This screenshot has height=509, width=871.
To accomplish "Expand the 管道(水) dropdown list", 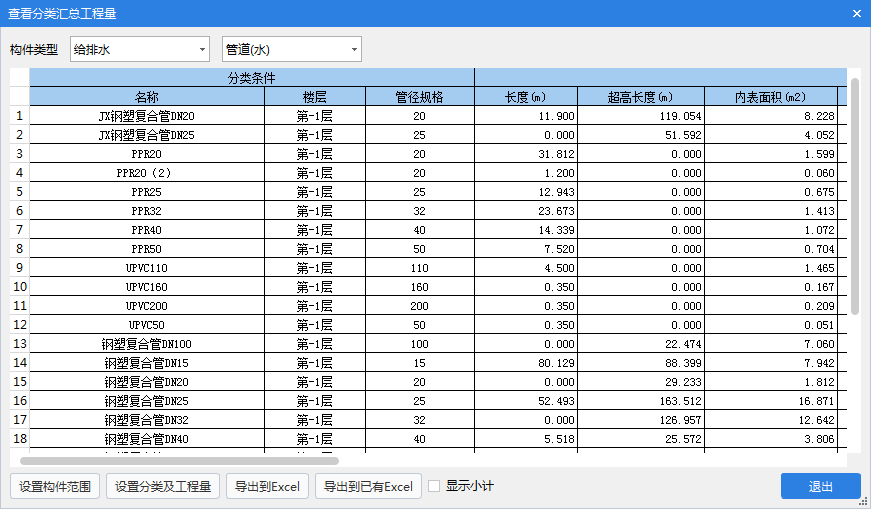I will click(291, 49).
